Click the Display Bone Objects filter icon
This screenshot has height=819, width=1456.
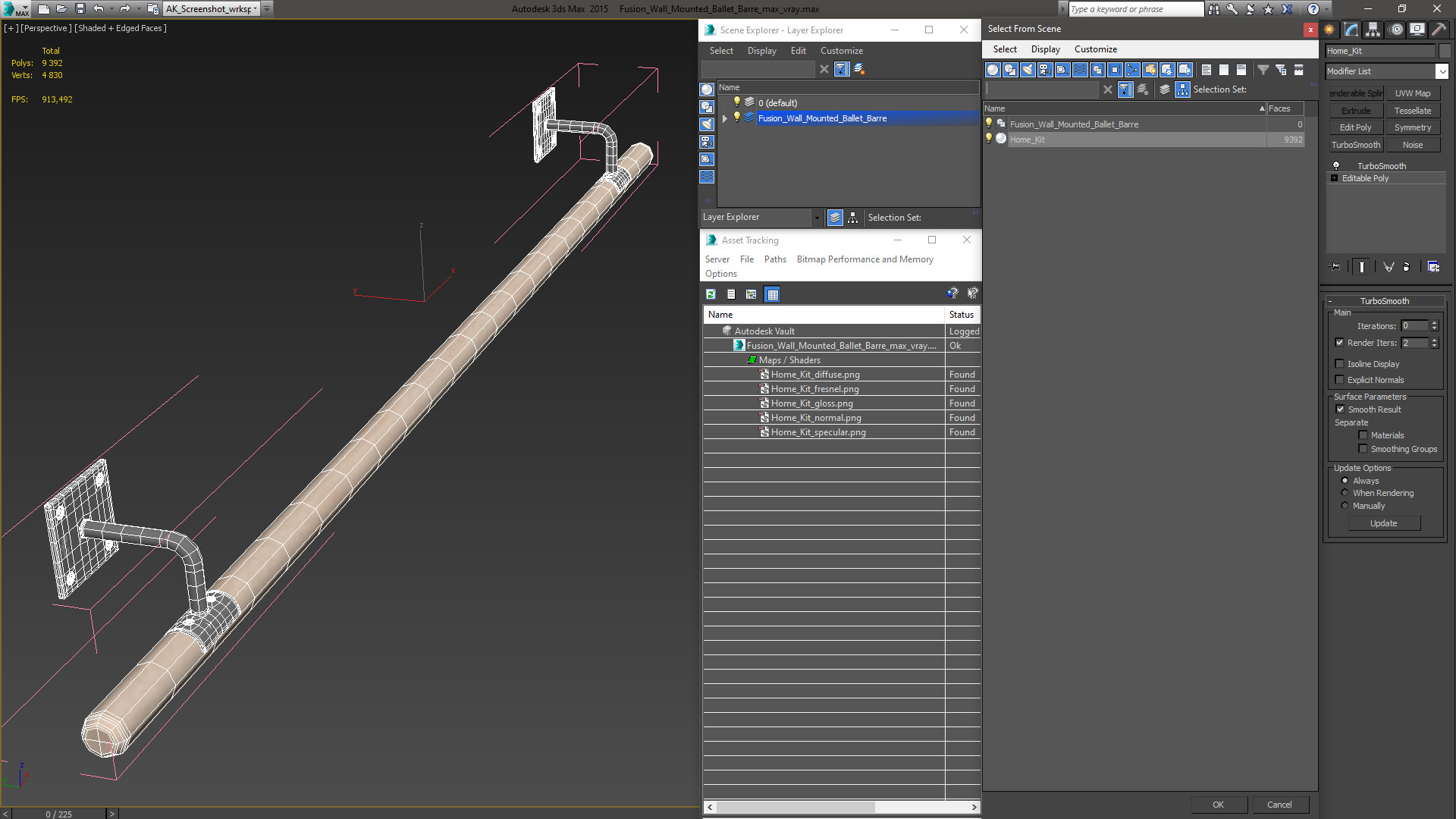click(x=1132, y=70)
